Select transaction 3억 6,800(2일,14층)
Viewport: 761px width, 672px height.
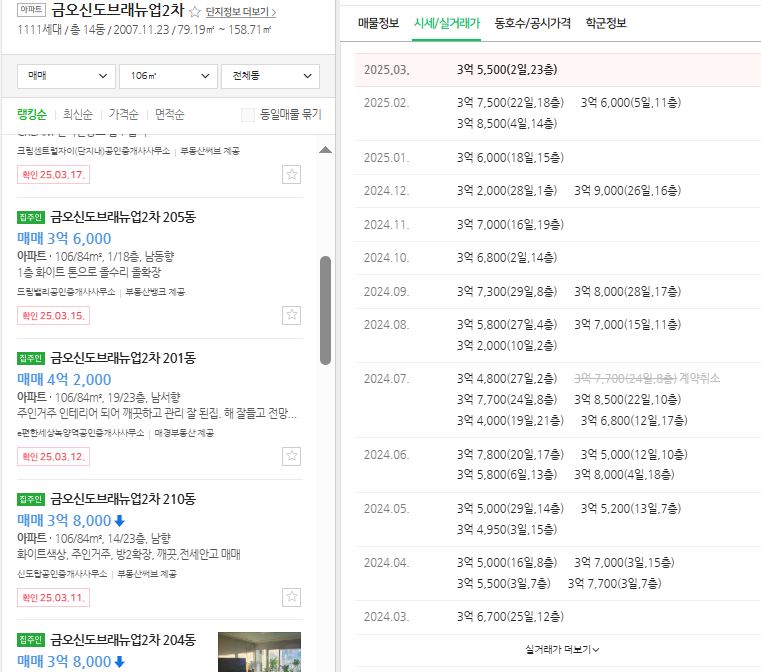coord(507,258)
